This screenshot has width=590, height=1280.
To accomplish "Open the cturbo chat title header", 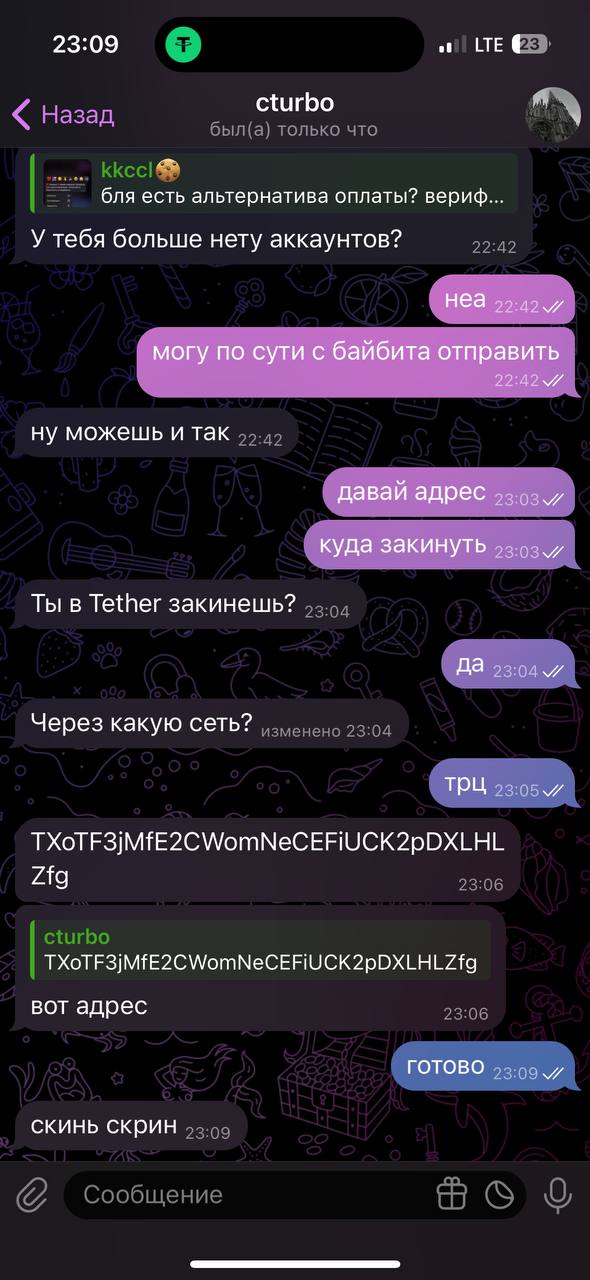I will click(x=294, y=114).
